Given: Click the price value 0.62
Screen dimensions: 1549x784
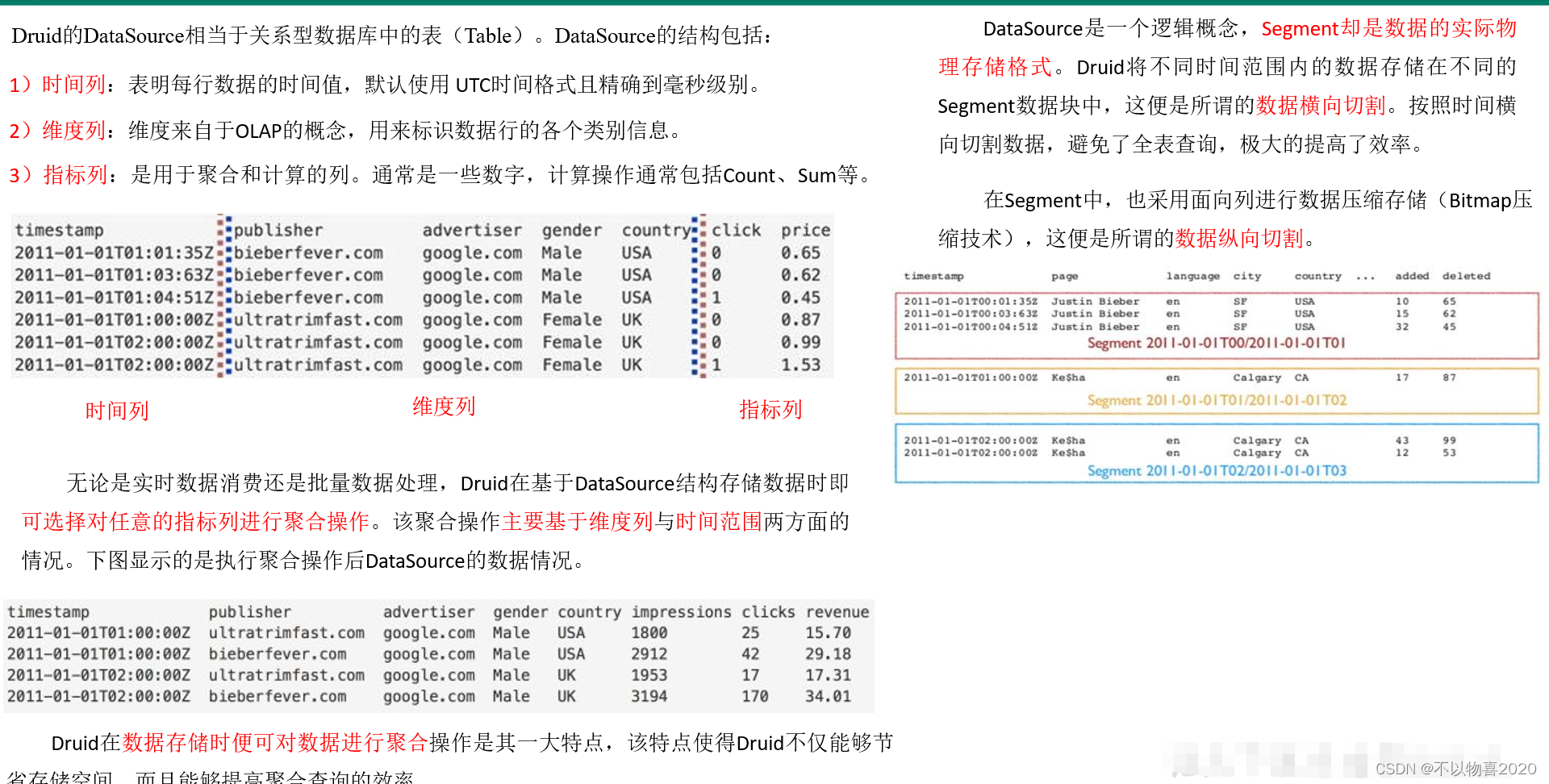Looking at the screenshot, I should coord(800,275).
